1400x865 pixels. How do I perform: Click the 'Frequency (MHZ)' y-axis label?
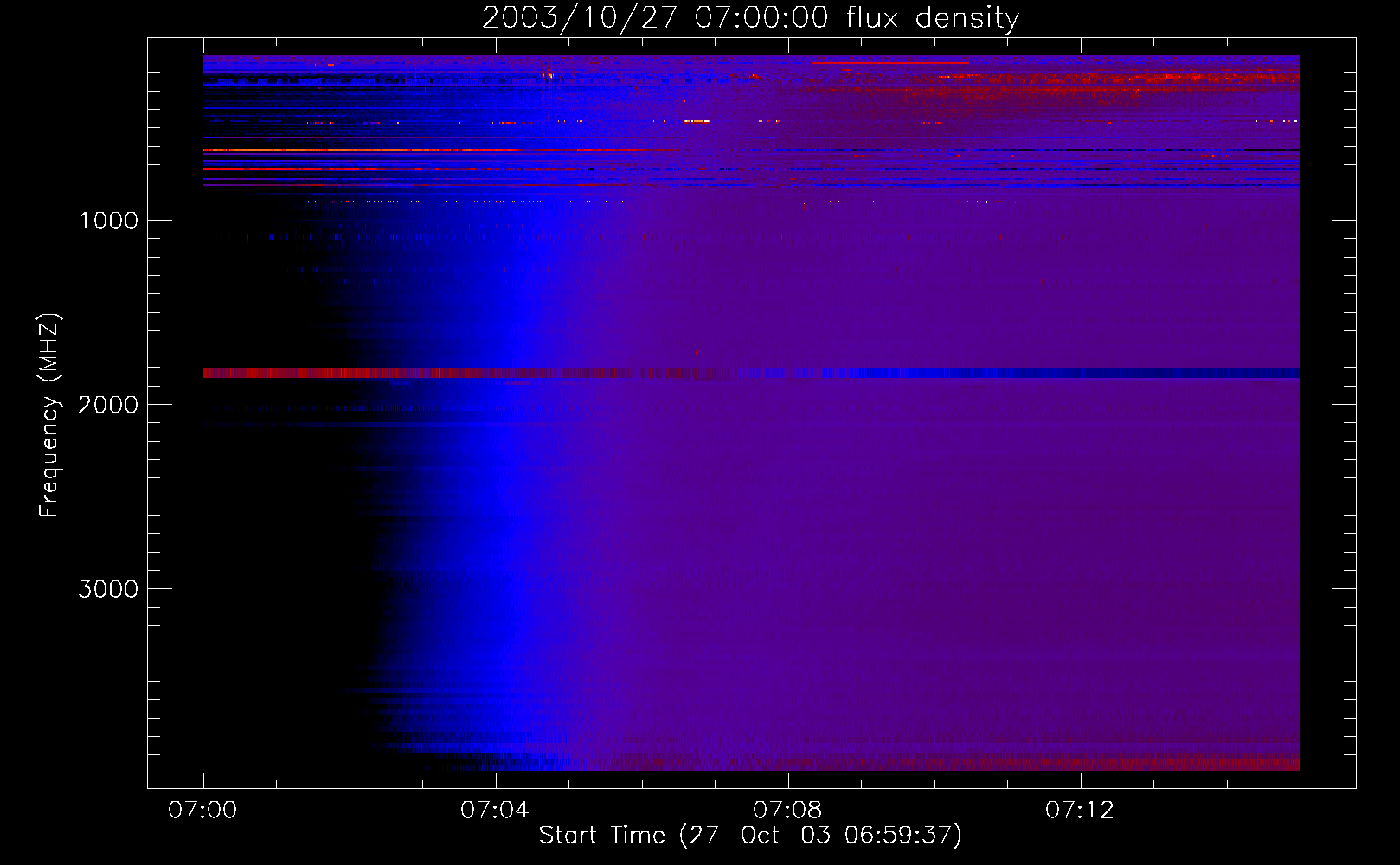pos(49,415)
